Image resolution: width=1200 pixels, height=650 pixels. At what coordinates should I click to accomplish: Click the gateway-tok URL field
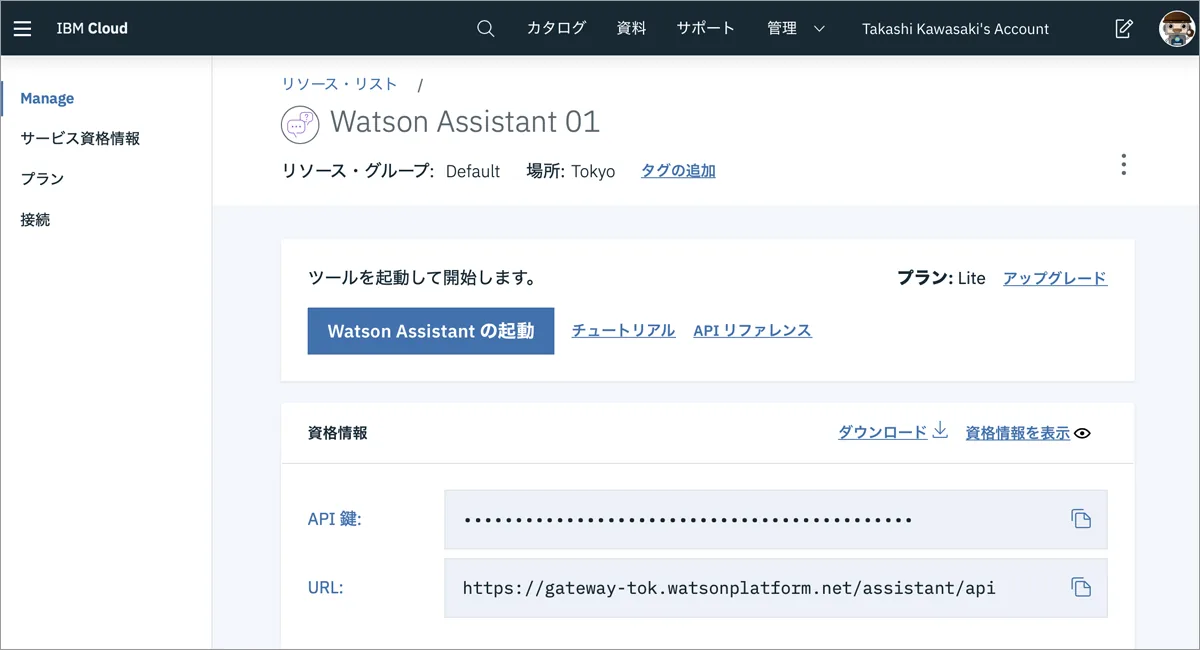click(x=776, y=588)
